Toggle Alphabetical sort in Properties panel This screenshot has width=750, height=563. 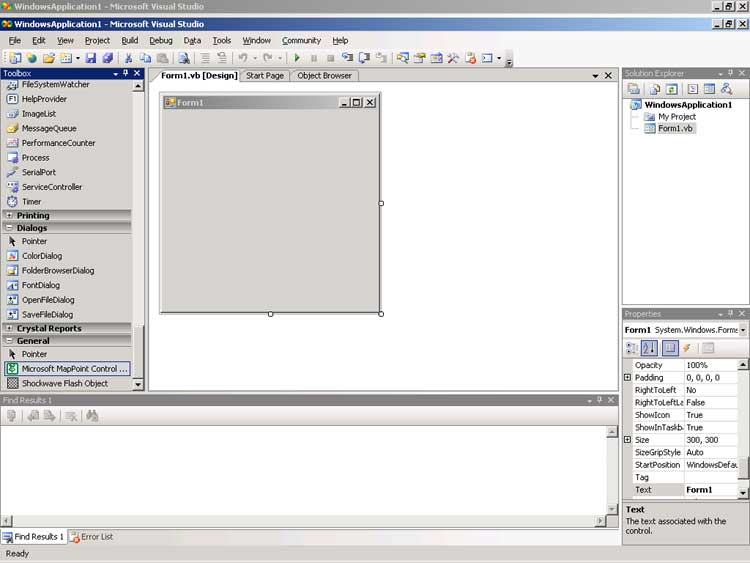649,348
